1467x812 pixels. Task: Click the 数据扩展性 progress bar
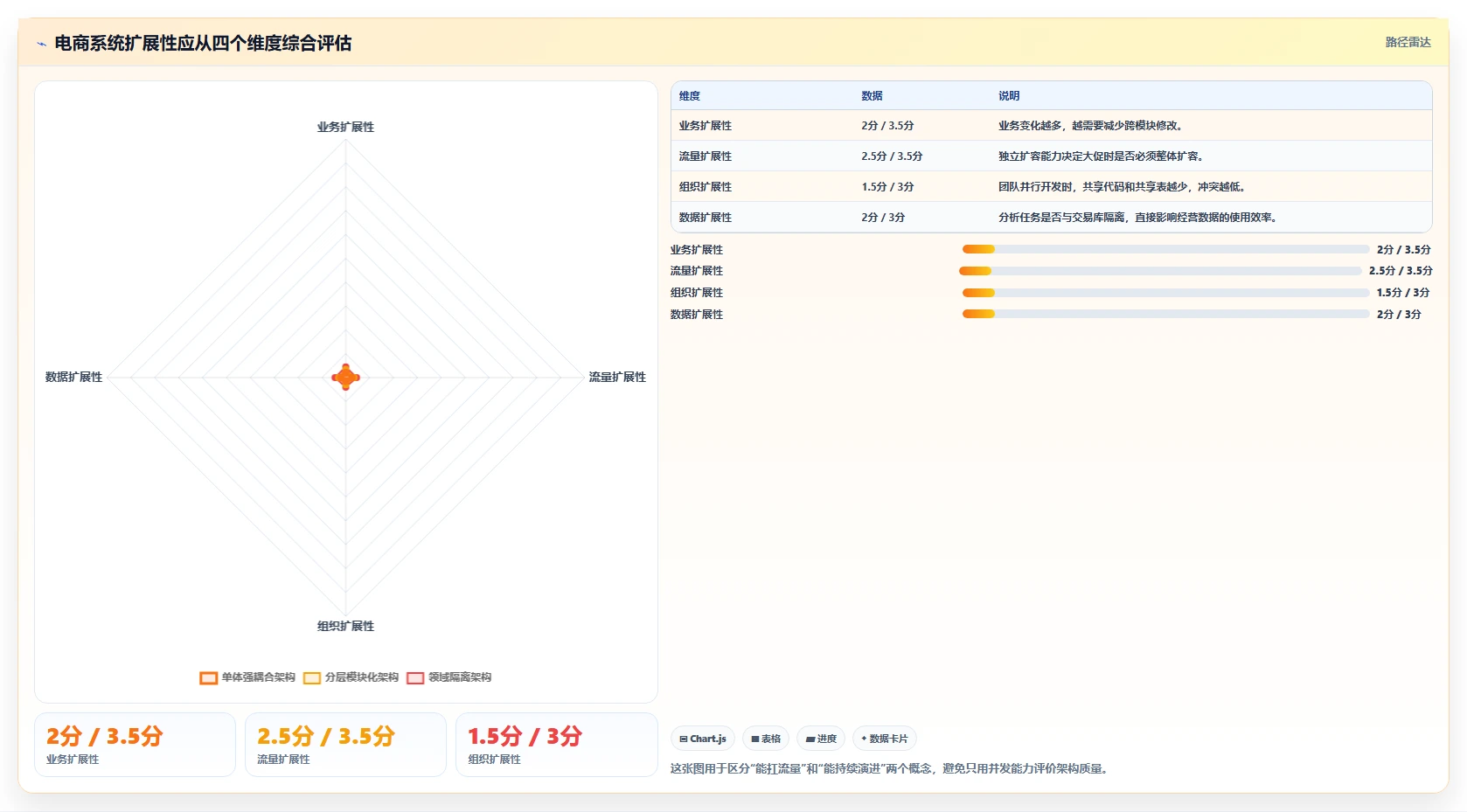pyautogui.click(x=1165, y=314)
